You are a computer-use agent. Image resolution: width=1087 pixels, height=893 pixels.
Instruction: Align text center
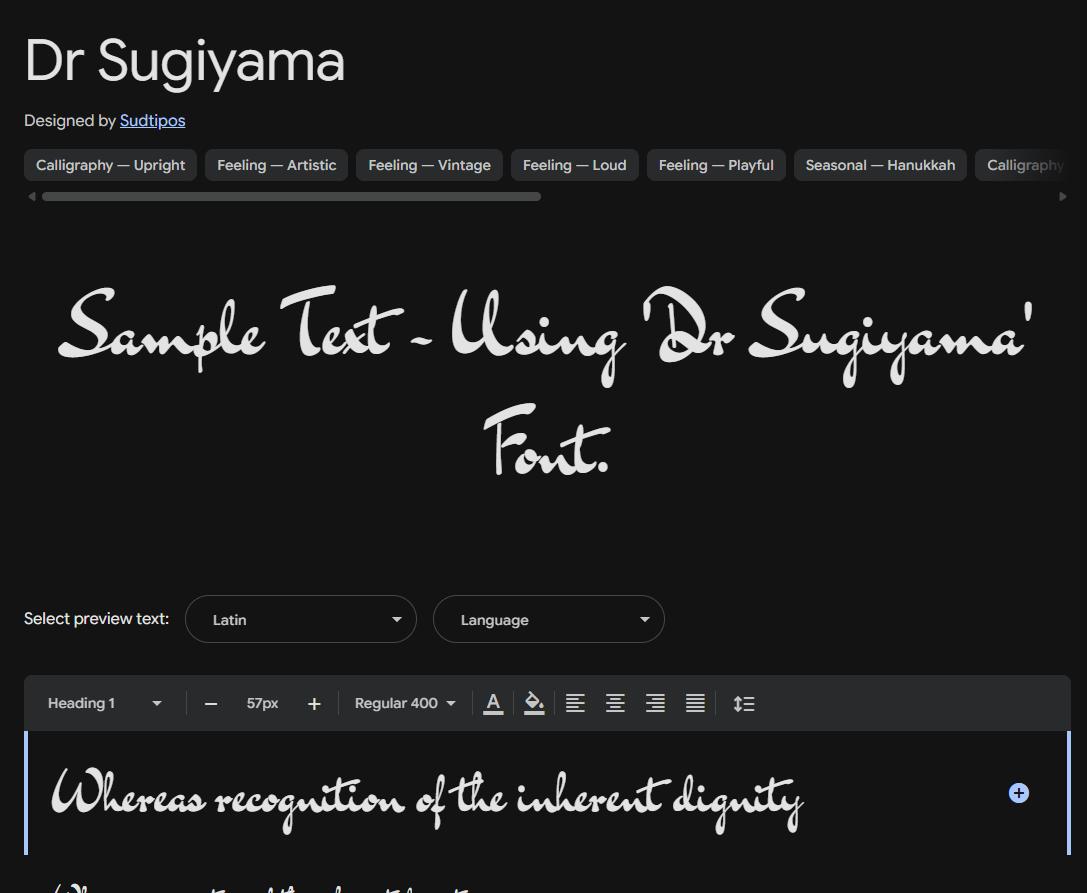coord(616,703)
